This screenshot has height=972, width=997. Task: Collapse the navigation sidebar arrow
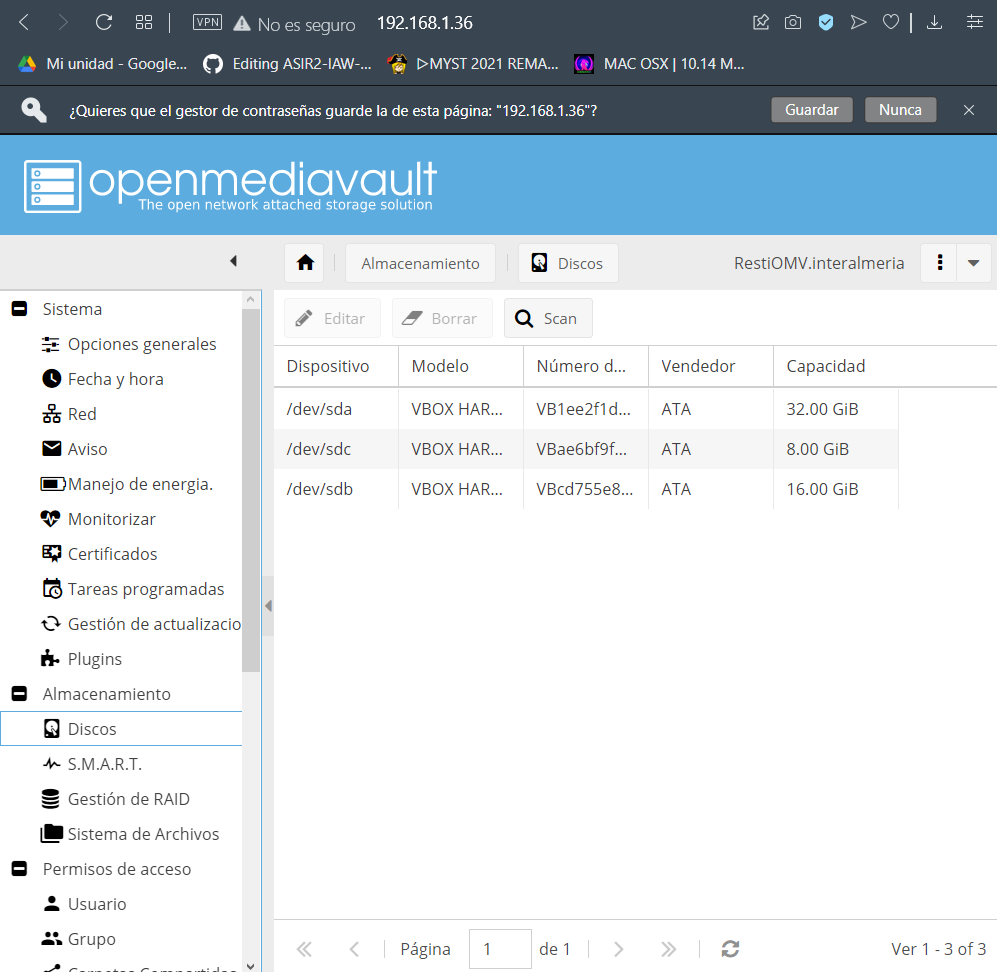coord(233,261)
